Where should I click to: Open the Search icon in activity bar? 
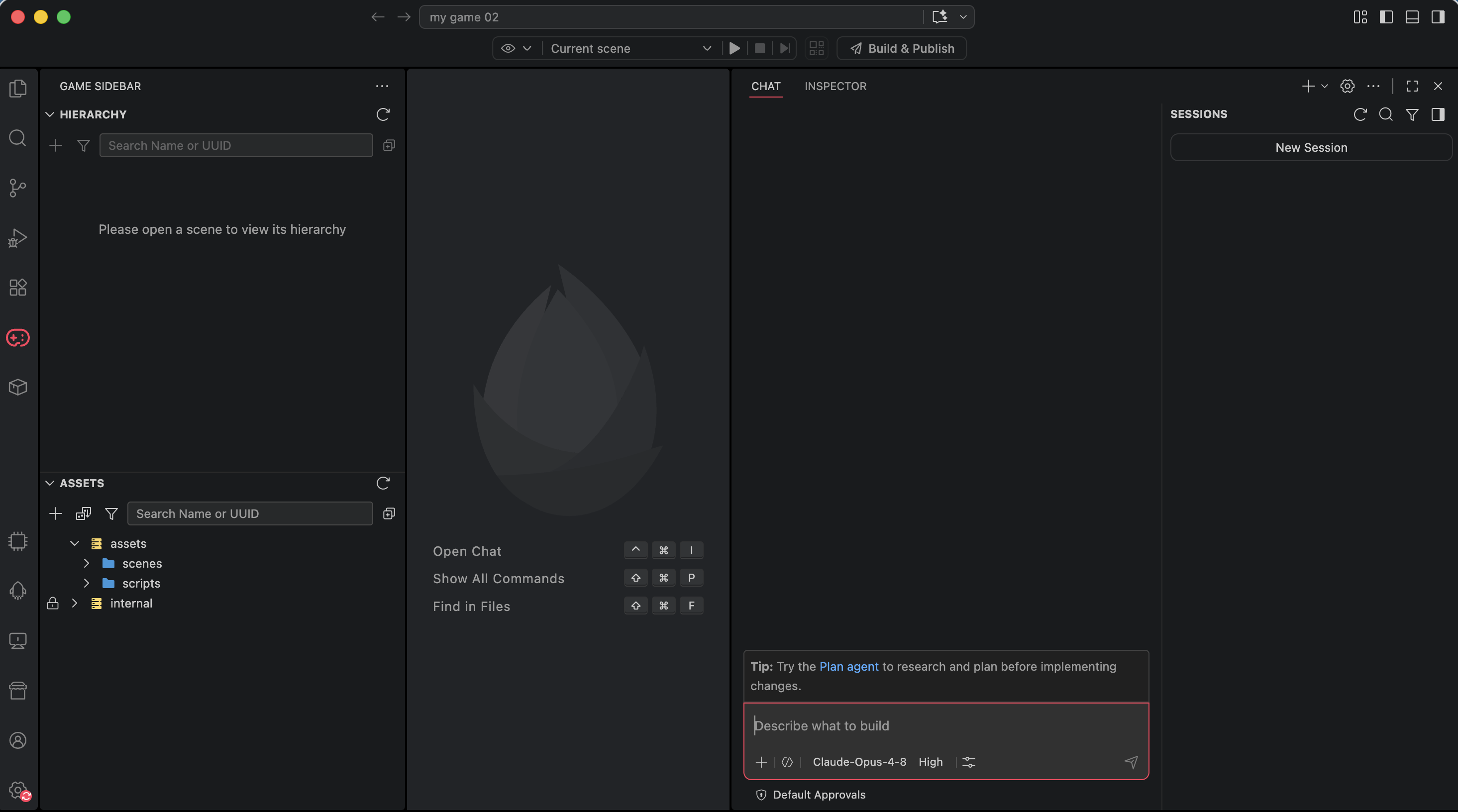coord(18,138)
